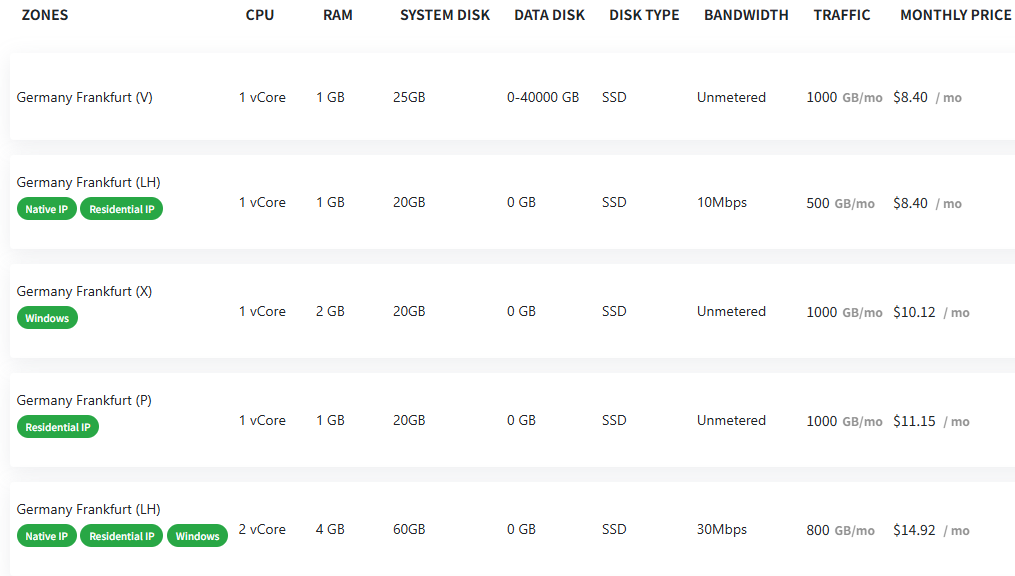Click the Residential IP badge on the 2 vCore plan

(122, 536)
